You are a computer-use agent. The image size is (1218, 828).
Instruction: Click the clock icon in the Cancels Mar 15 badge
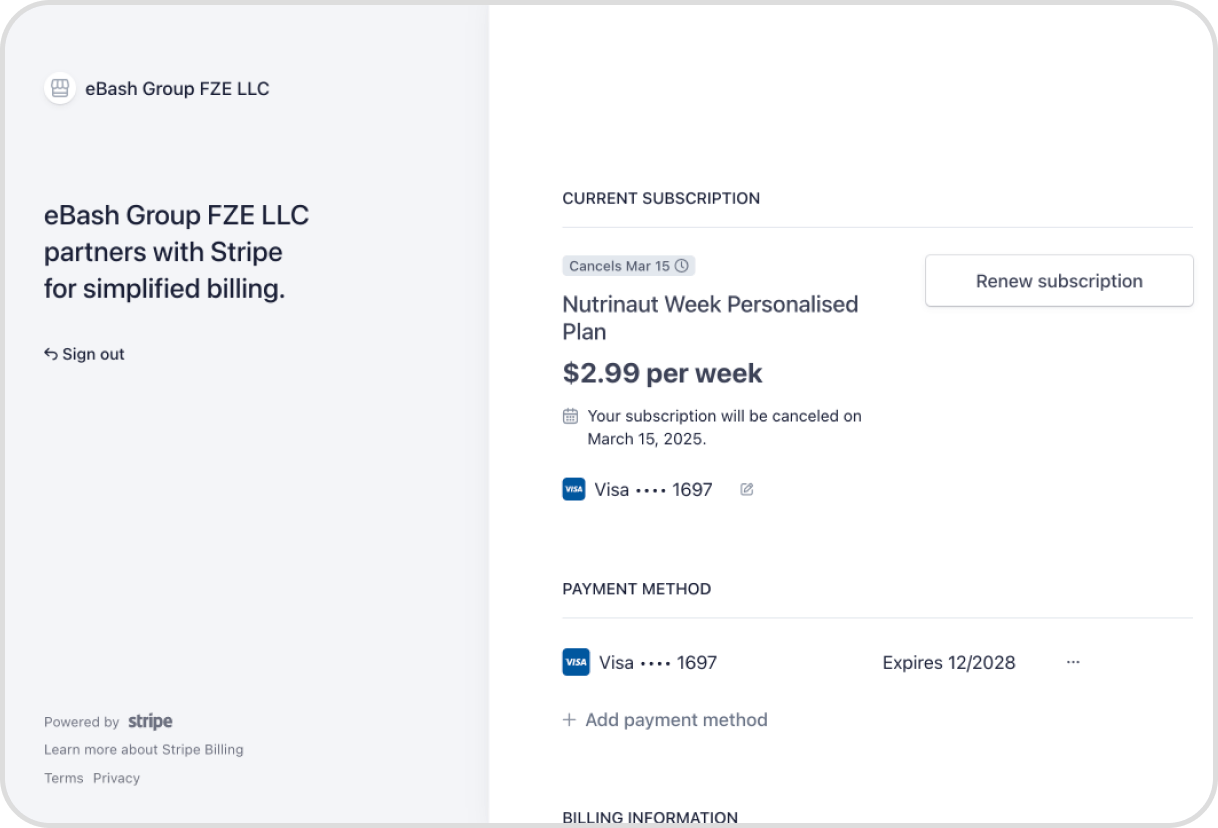click(x=682, y=266)
